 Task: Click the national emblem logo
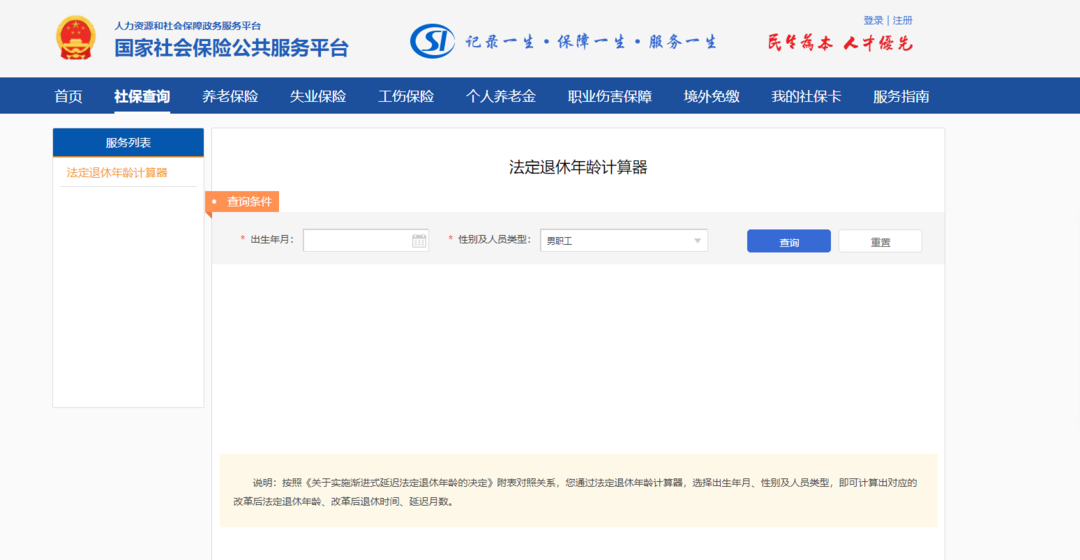click(75, 38)
